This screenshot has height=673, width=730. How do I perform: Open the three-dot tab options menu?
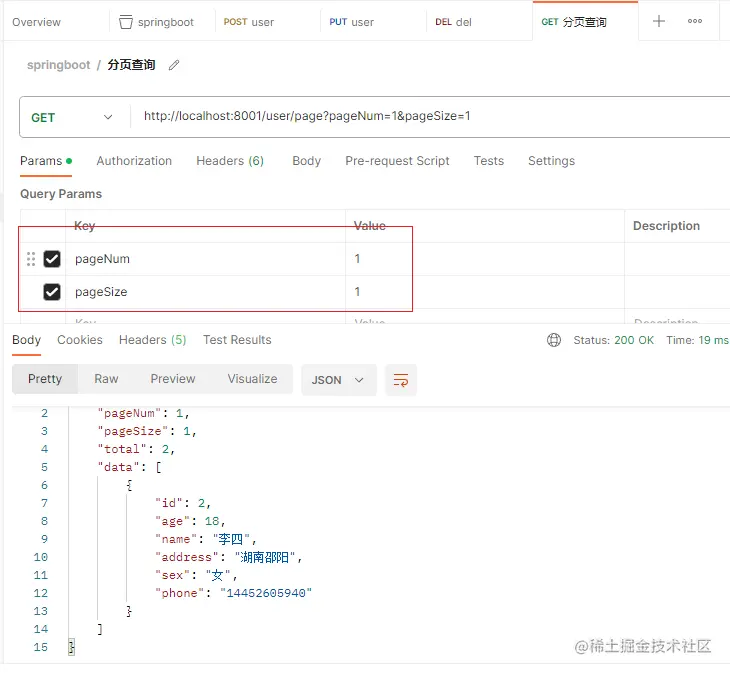pyautogui.click(x=695, y=21)
